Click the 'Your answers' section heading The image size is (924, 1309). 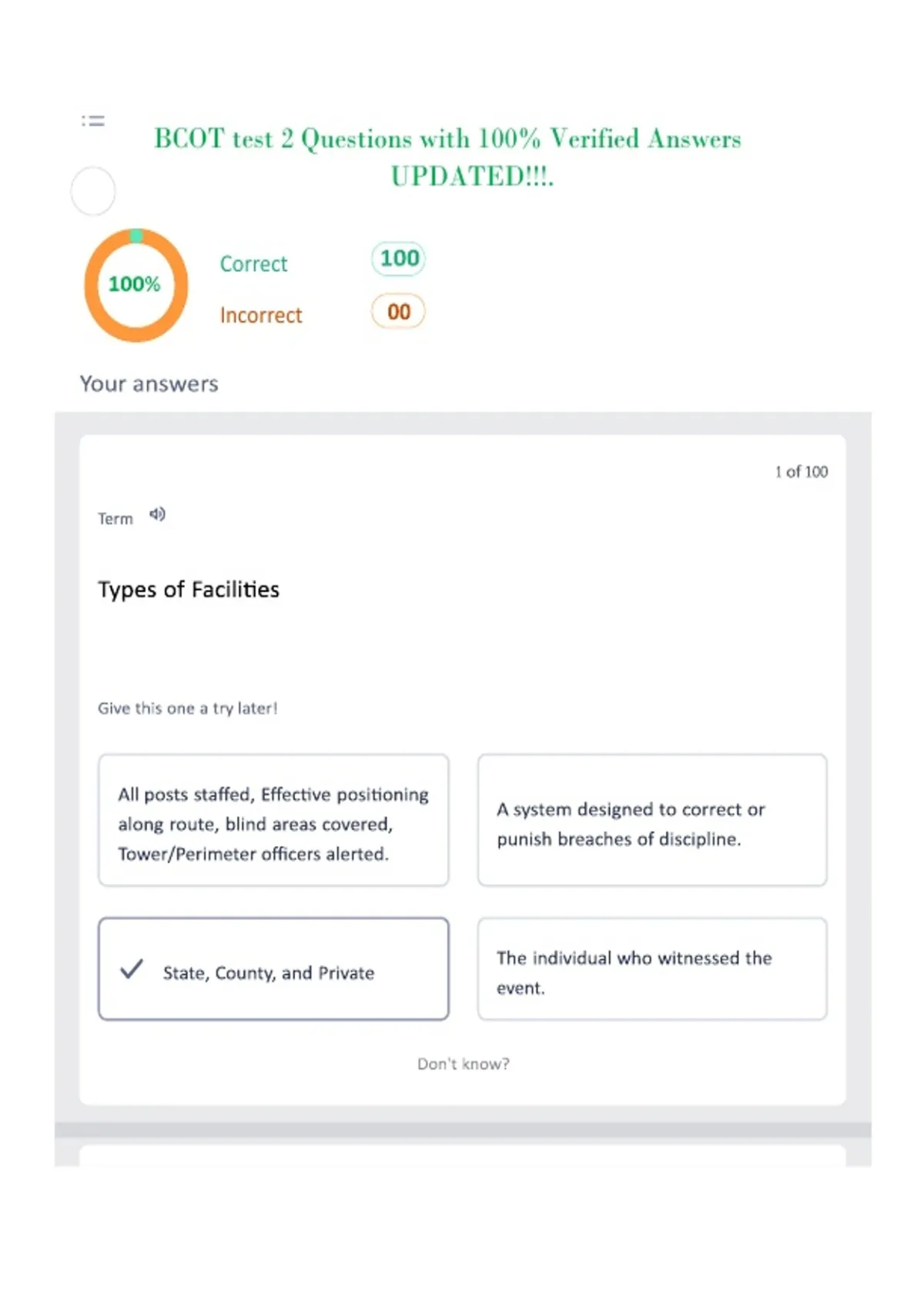[149, 383]
